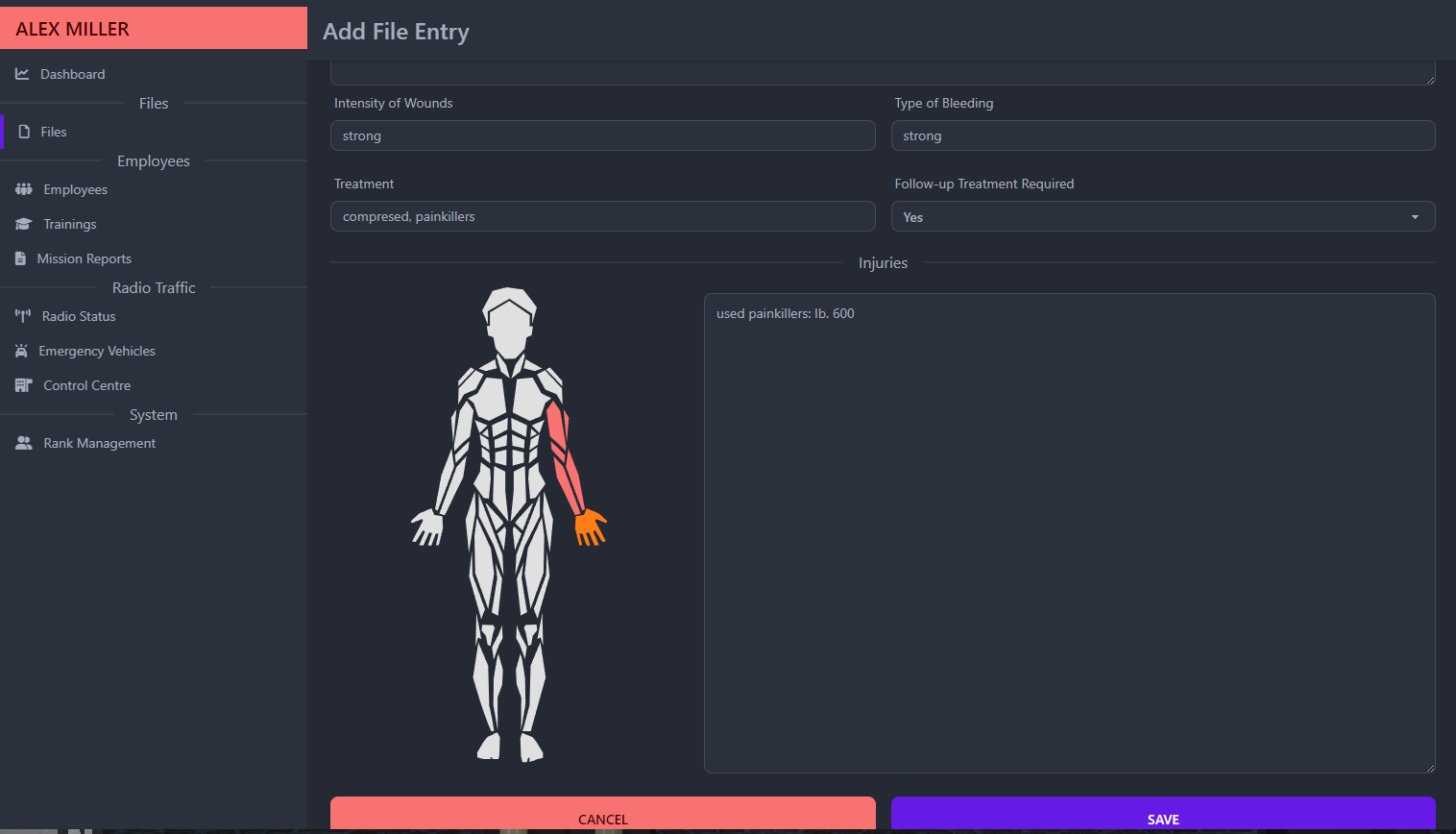Open Trainings via the graduation cap icon
The width and height of the screenshot is (1456, 834).
22,223
